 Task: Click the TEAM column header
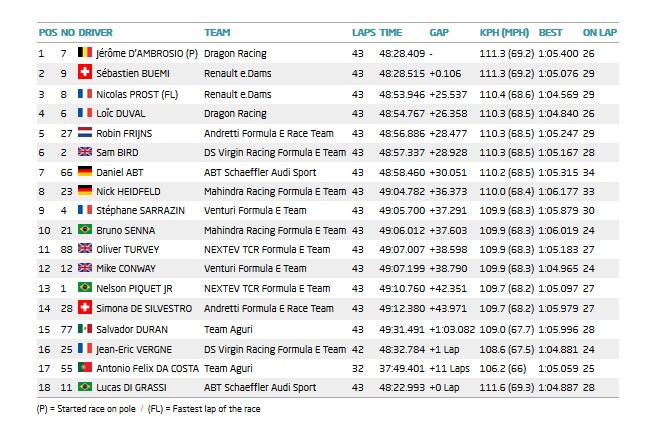[217, 33]
